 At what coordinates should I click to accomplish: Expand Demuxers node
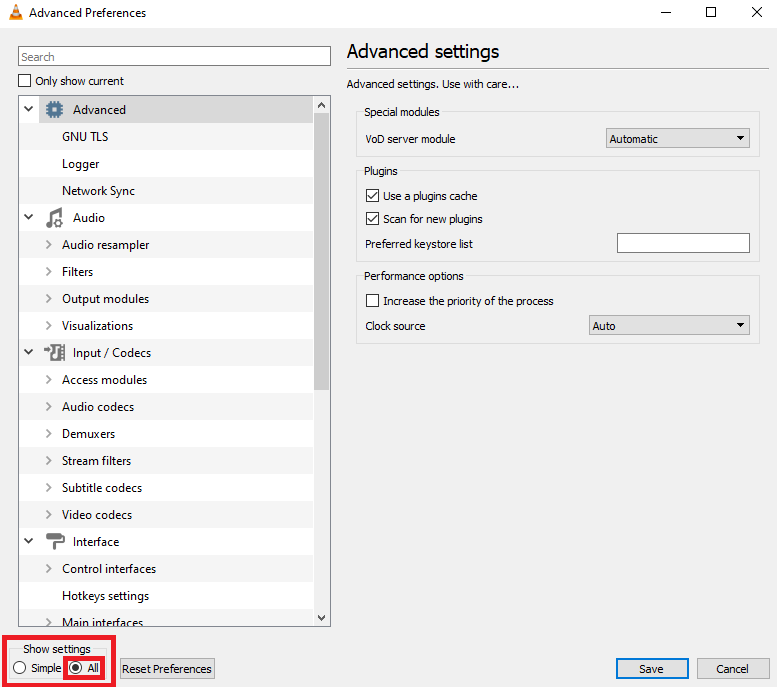pos(49,434)
